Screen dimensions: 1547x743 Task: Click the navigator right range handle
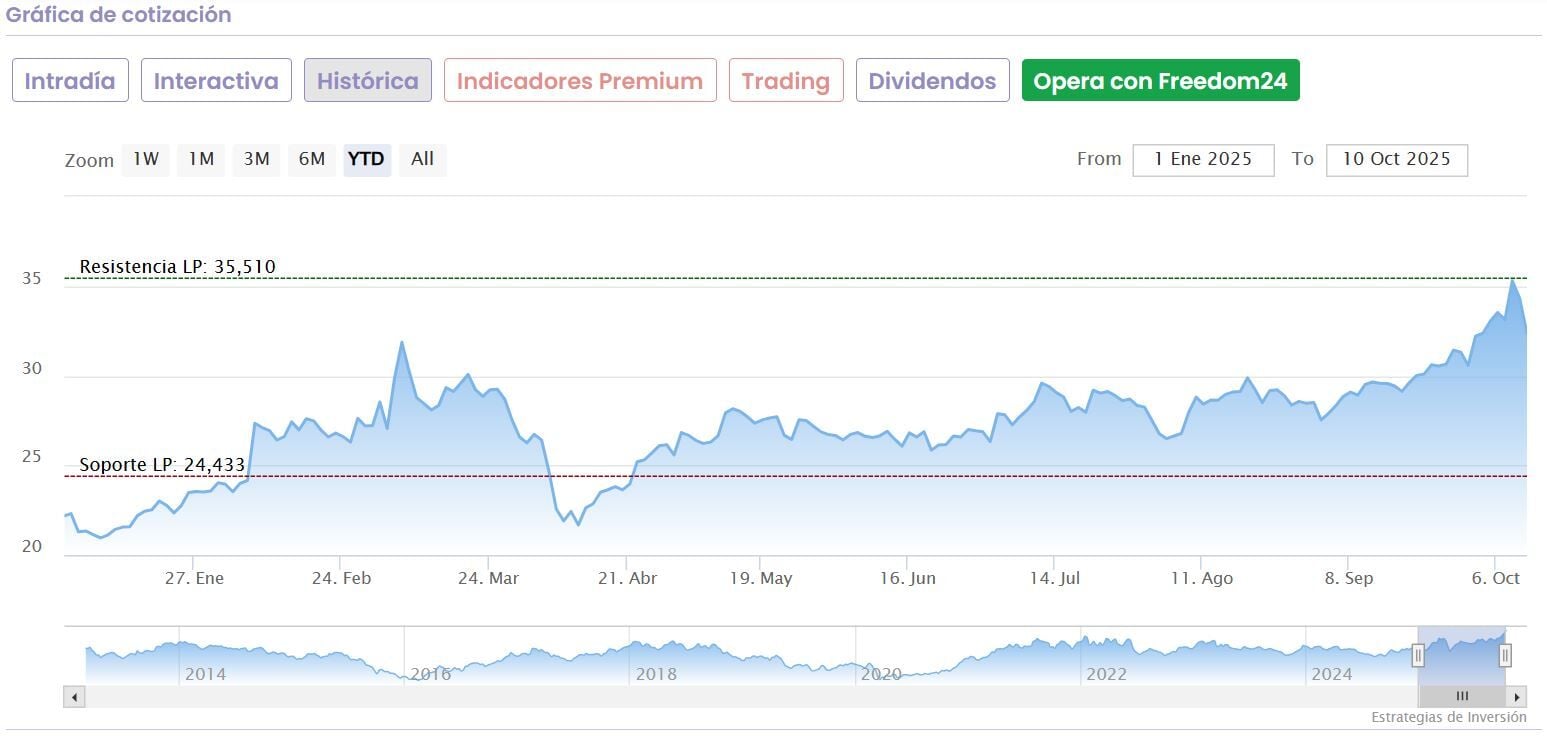click(1505, 656)
